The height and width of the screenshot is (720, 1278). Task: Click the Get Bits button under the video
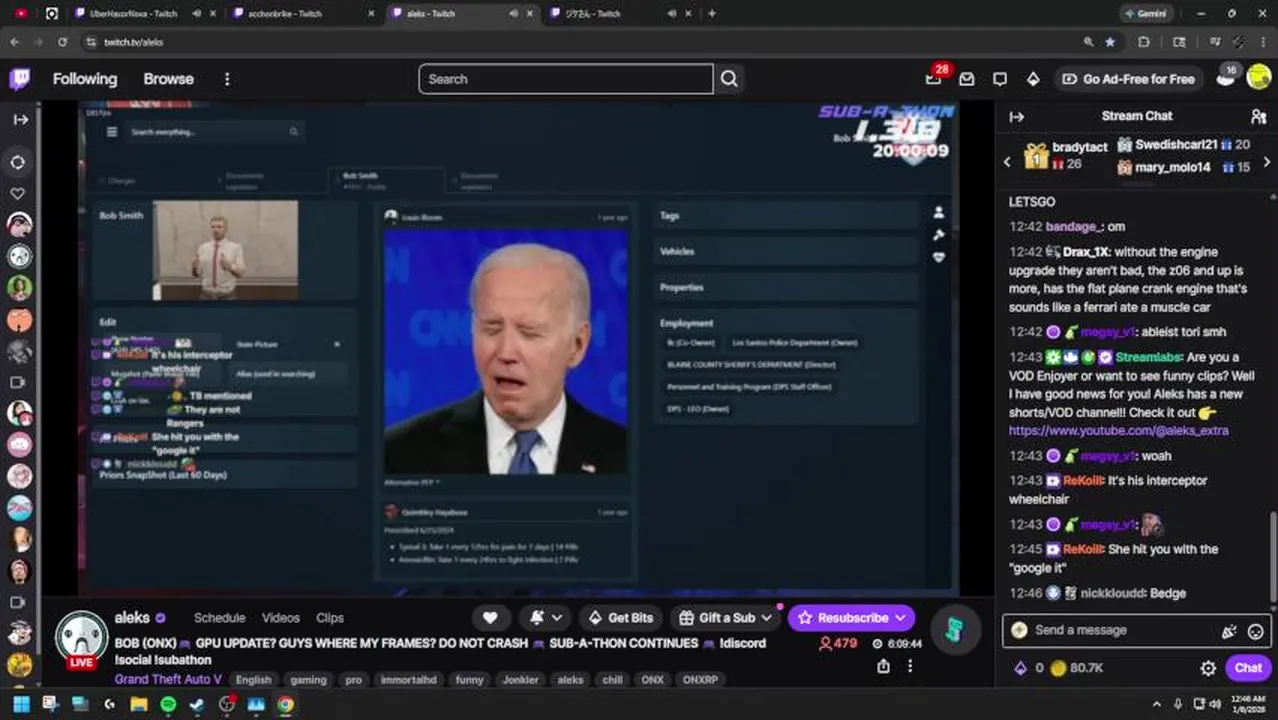pyautogui.click(x=621, y=618)
